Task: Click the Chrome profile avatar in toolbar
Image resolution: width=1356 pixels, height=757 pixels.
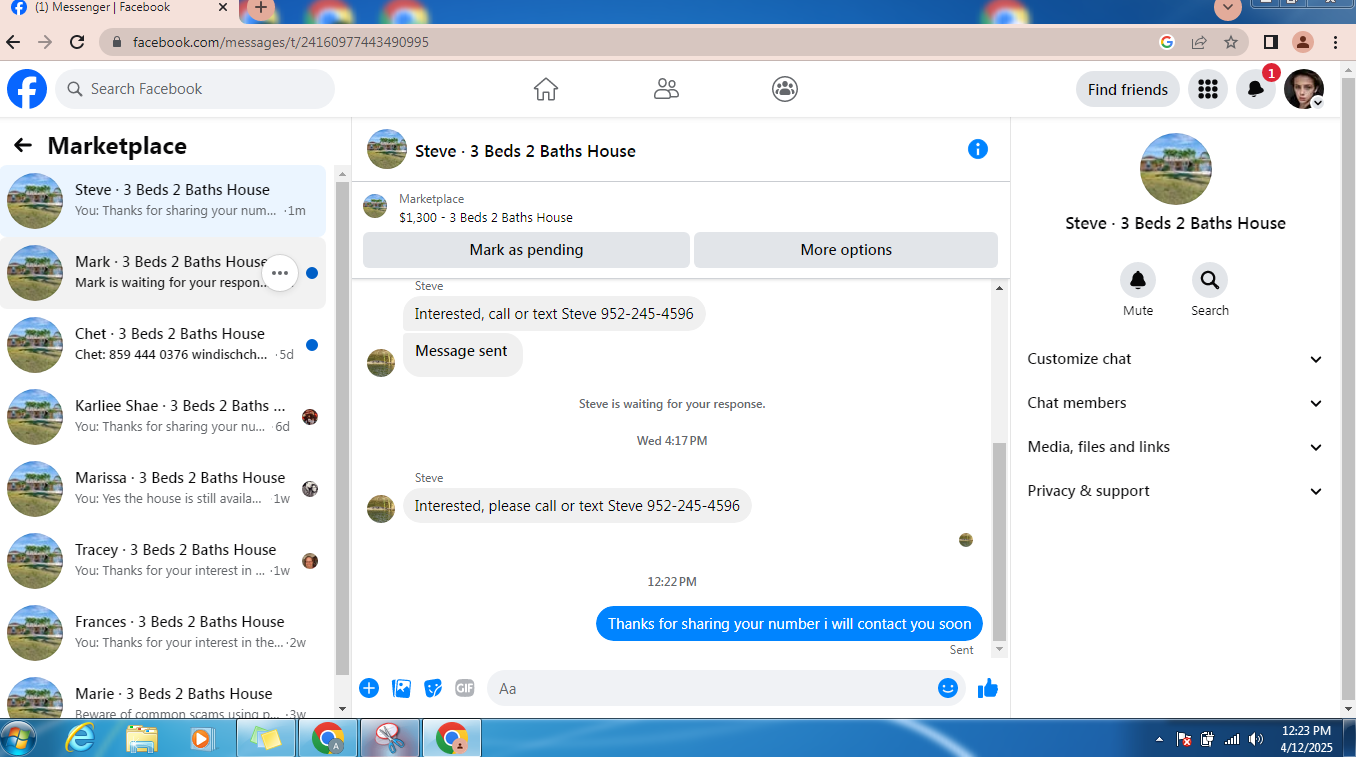Action: 1302,42
